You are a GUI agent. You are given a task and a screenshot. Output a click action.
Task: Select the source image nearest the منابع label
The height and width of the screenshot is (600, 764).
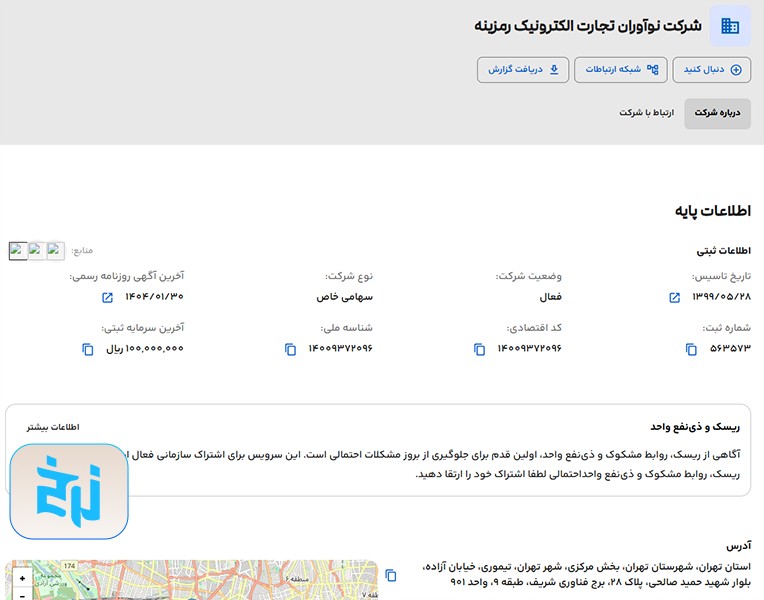56,251
